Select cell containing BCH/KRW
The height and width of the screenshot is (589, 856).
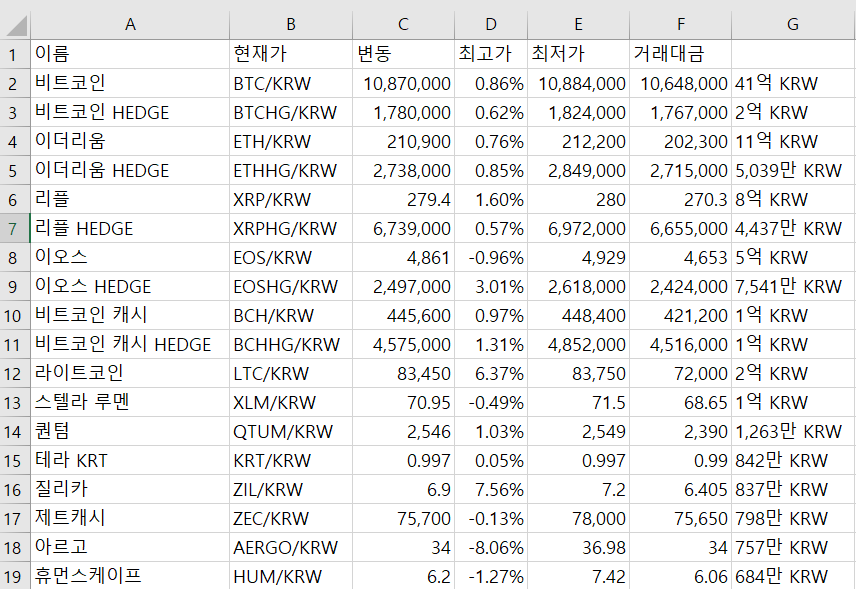coord(291,314)
